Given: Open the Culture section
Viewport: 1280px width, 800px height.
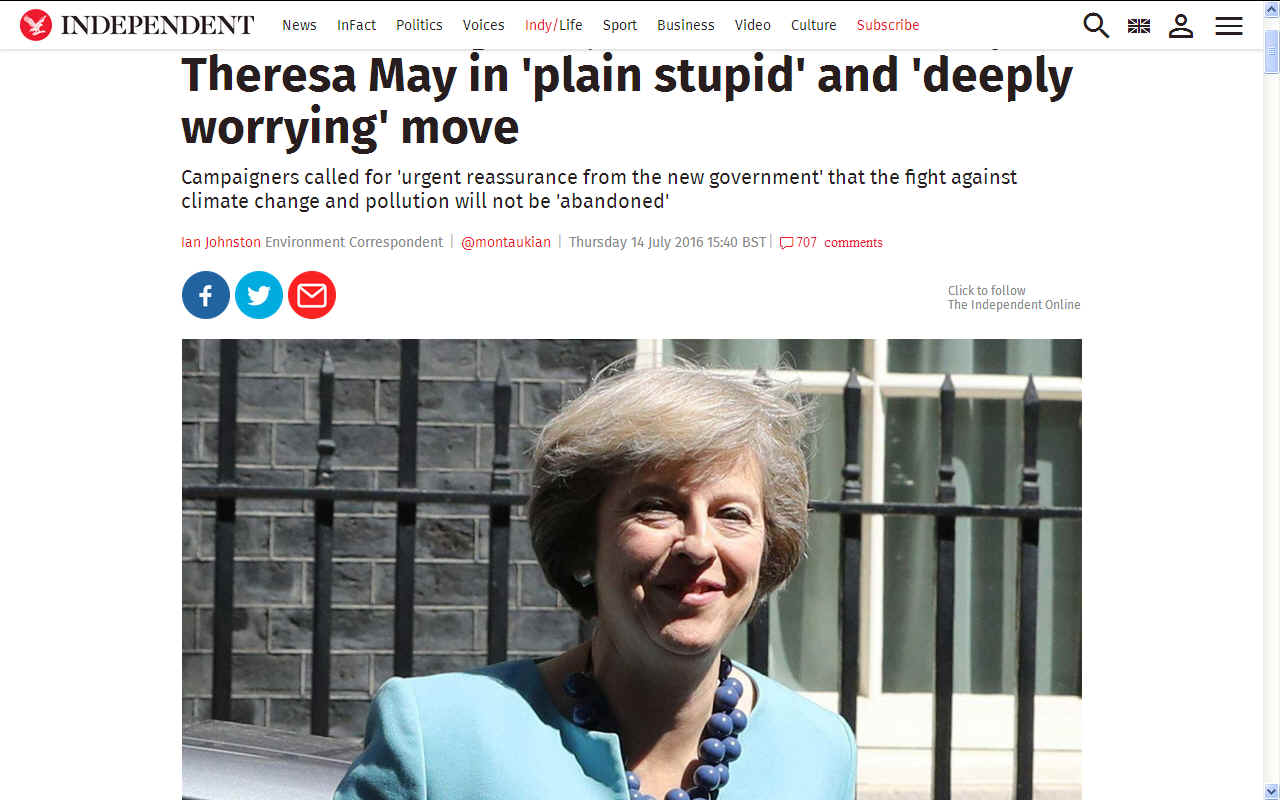Looking at the screenshot, I should pos(814,25).
